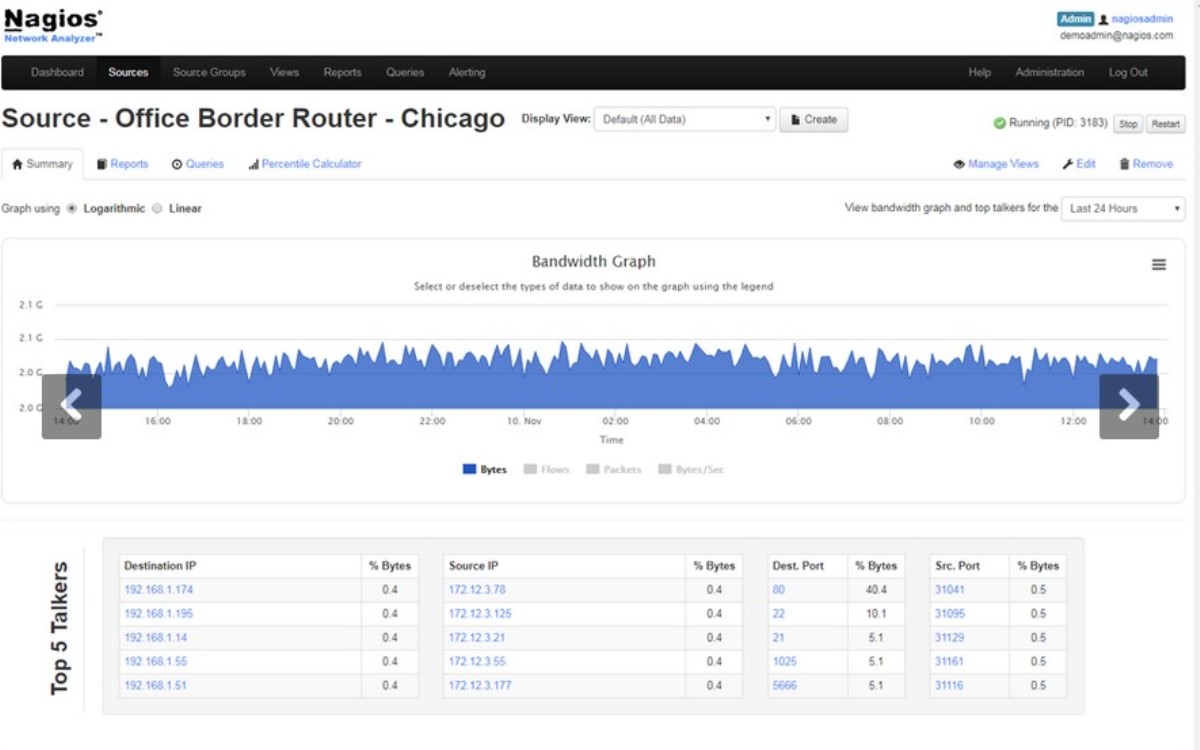The height and width of the screenshot is (750, 1200).
Task: Click Log Out in the navigation bar
Action: click(1128, 72)
